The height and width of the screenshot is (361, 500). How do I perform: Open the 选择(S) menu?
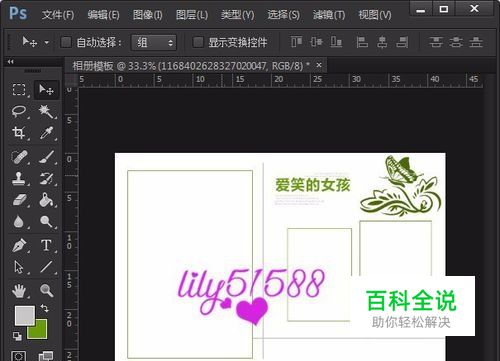pos(283,15)
